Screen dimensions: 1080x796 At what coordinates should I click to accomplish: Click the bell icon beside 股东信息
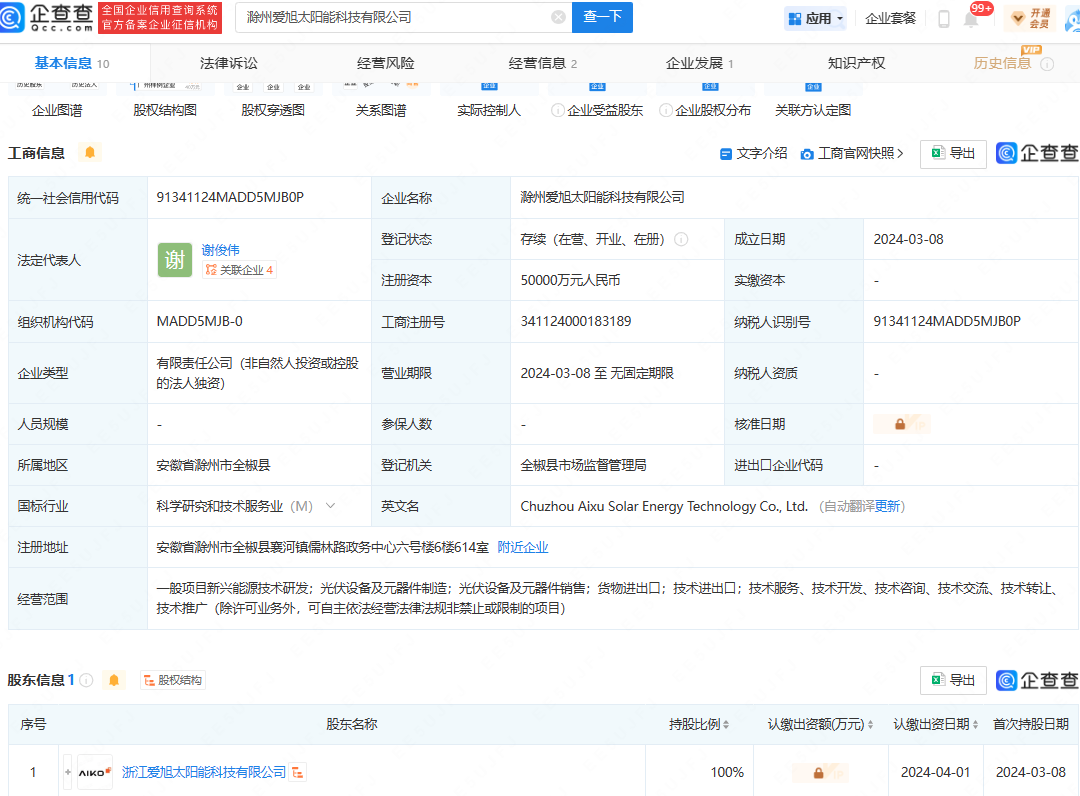pos(114,680)
